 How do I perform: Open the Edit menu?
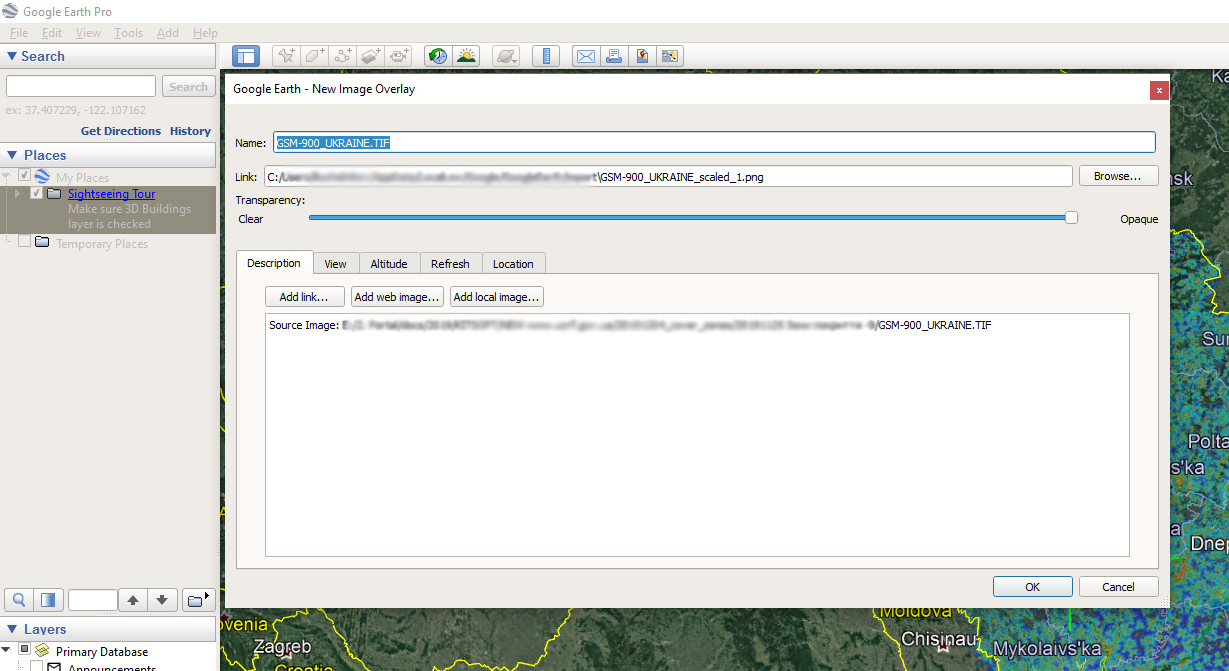(52, 33)
